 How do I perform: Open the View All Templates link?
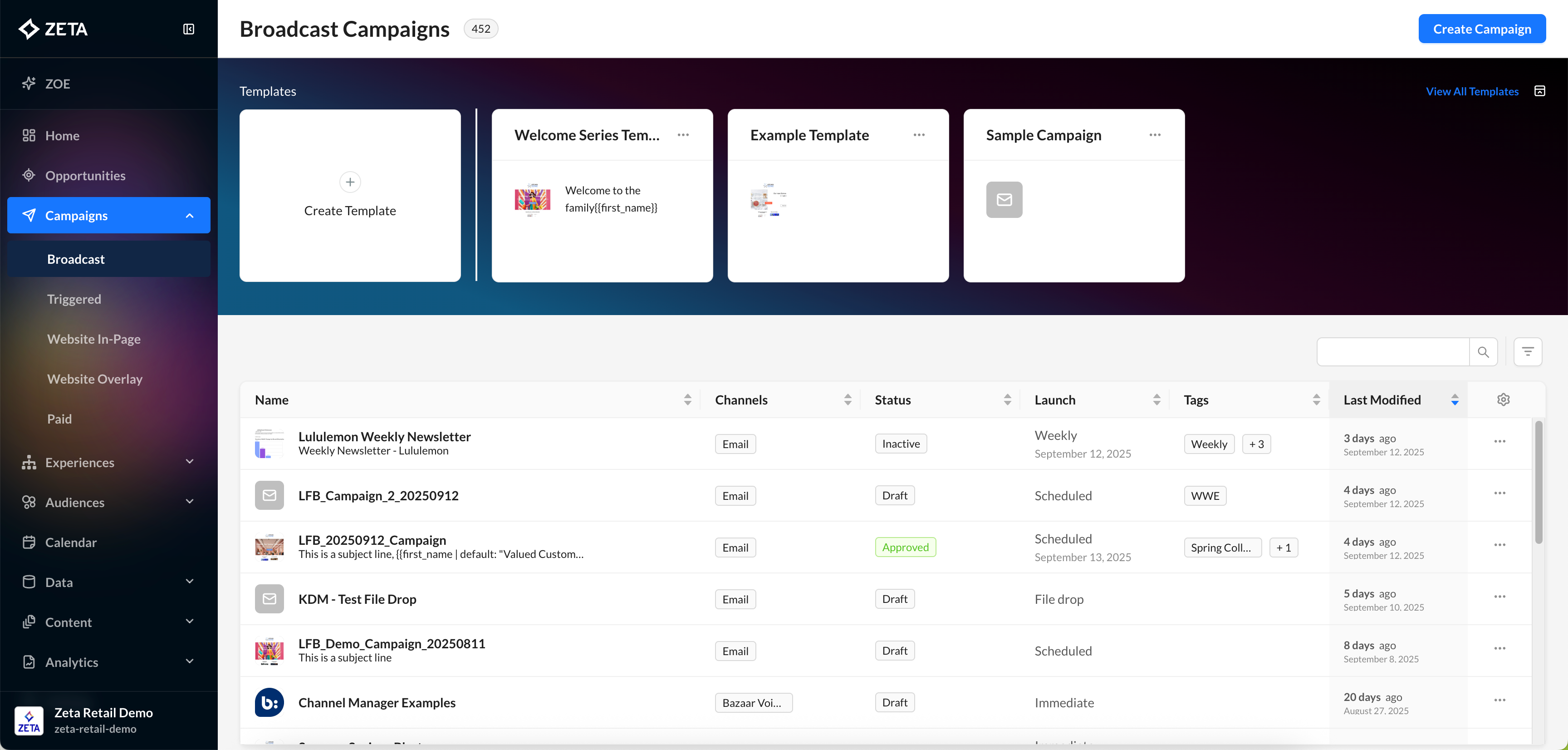pyautogui.click(x=1472, y=91)
